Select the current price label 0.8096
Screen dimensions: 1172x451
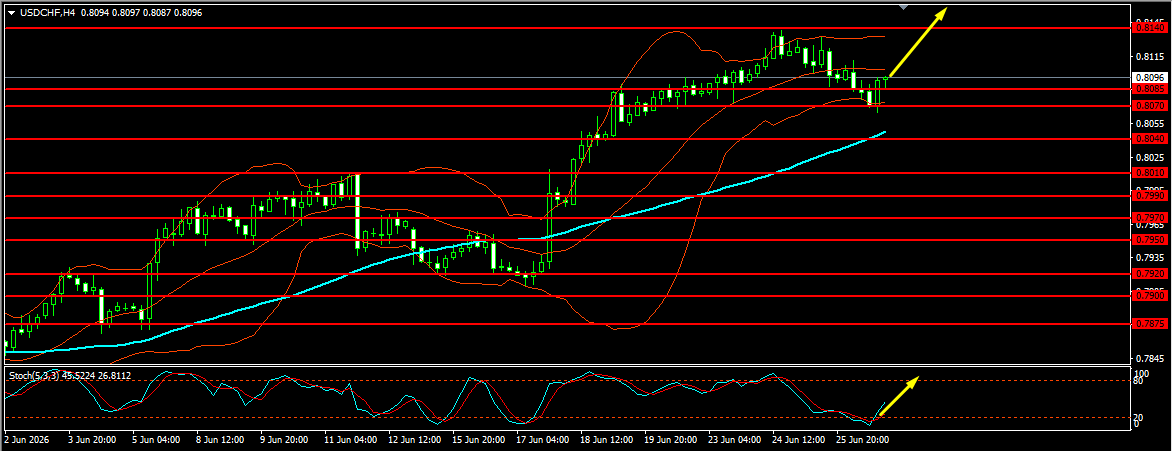pyautogui.click(x=1149, y=77)
